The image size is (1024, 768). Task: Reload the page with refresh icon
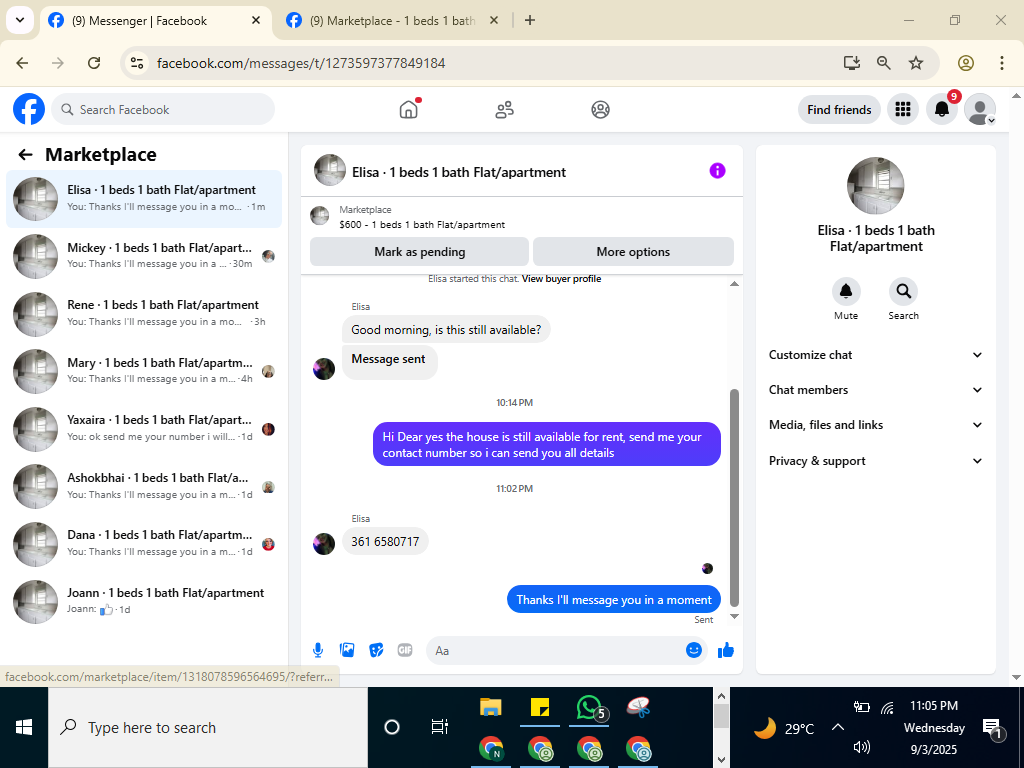click(94, 63)
